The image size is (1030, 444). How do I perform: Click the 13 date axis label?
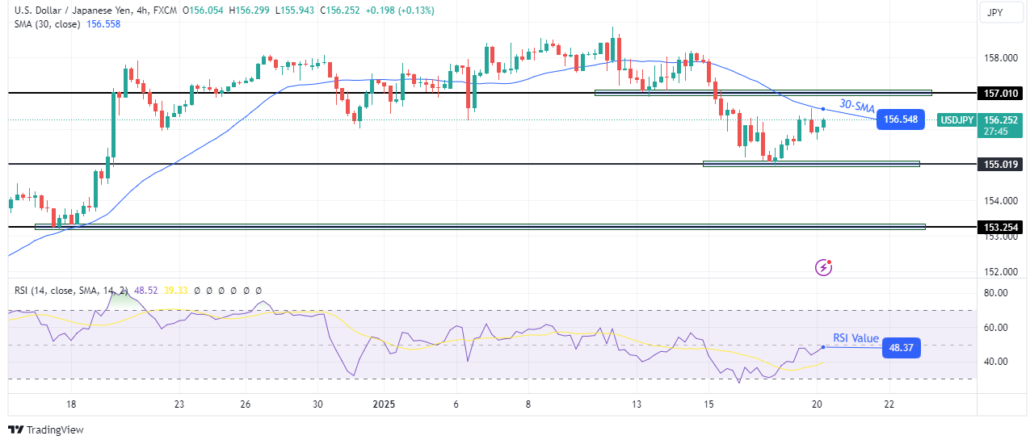[635, 404]
